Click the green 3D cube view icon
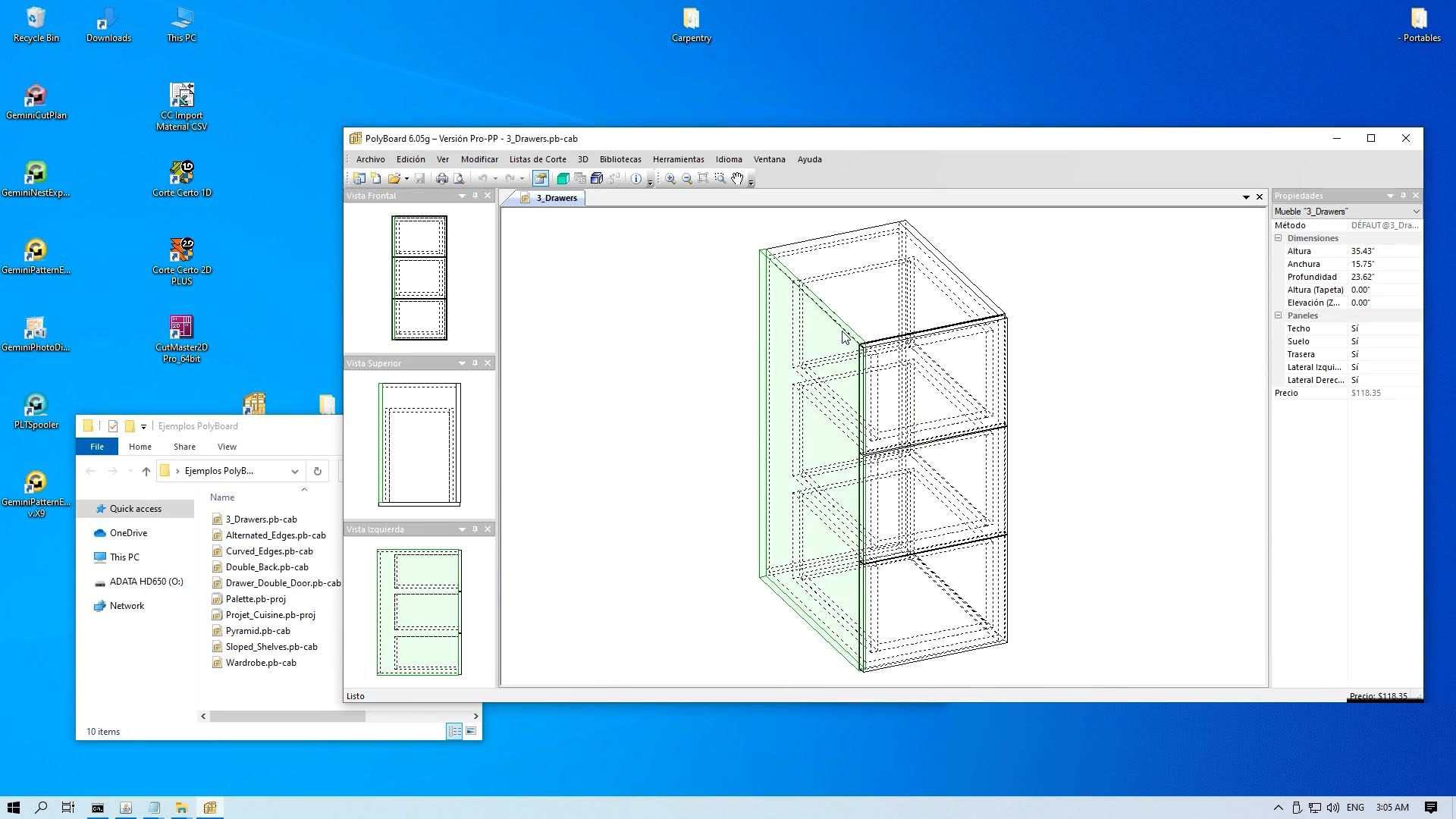Image resolution: width=1456 pixels, height=819 pixels. pos(563,179)
